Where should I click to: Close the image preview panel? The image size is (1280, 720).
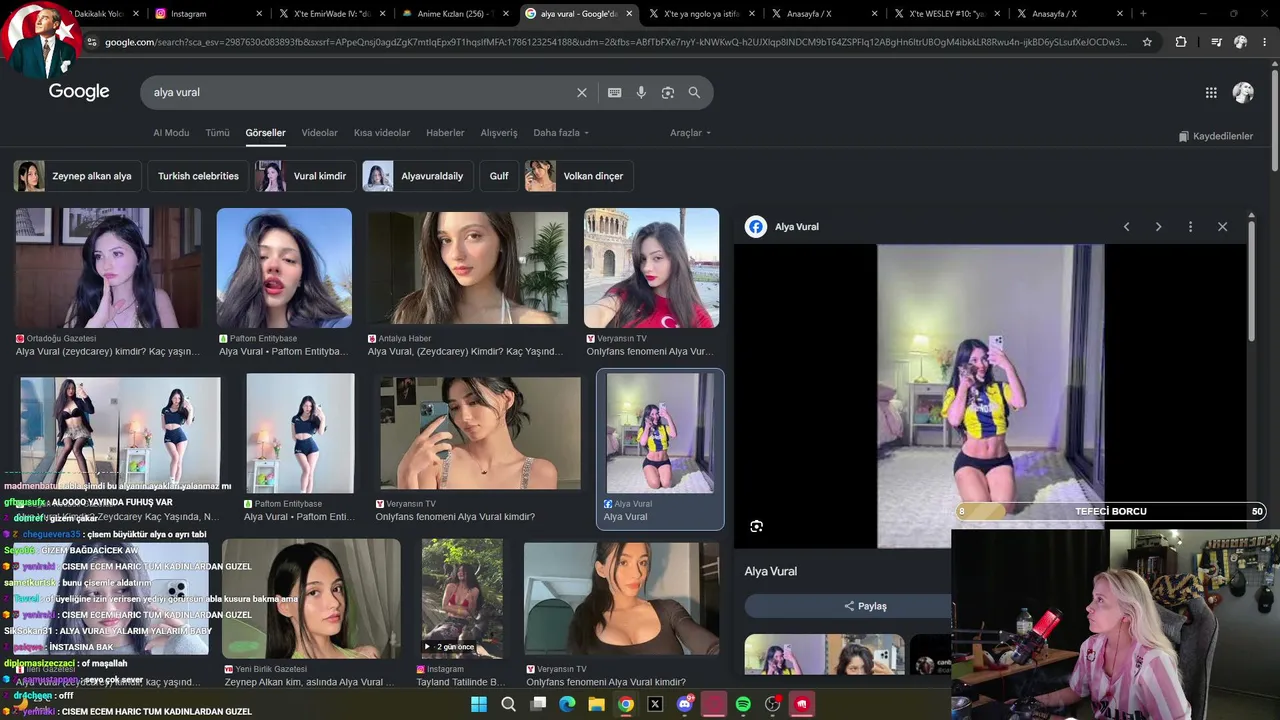(x=1222, y=227)
